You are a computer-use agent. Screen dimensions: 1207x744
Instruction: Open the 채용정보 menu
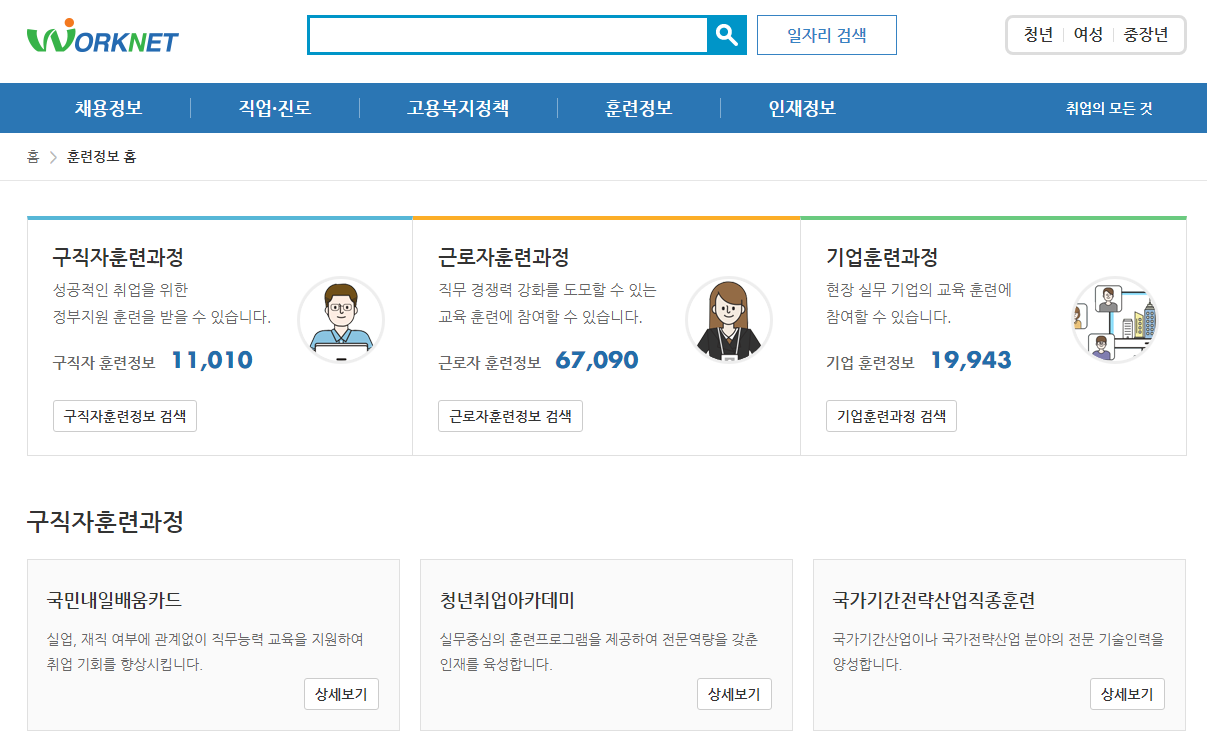(108, 107)
